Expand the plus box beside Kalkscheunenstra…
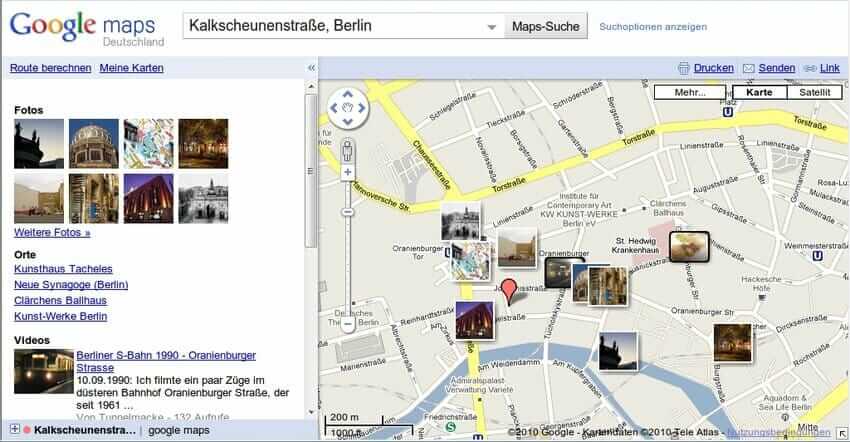The width and height of the screenshot is (850, 442). click(x=14, y=431)
